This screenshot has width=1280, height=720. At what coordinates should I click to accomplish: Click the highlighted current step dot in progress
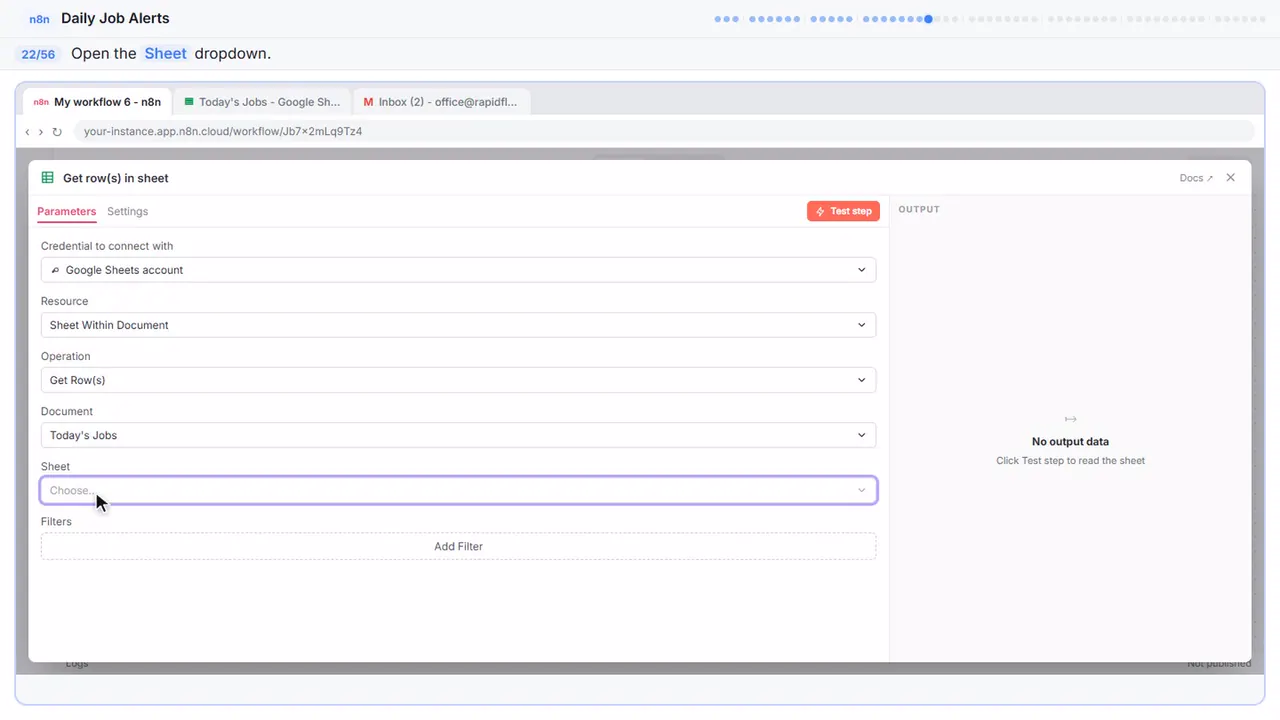[x=929, y=19]
